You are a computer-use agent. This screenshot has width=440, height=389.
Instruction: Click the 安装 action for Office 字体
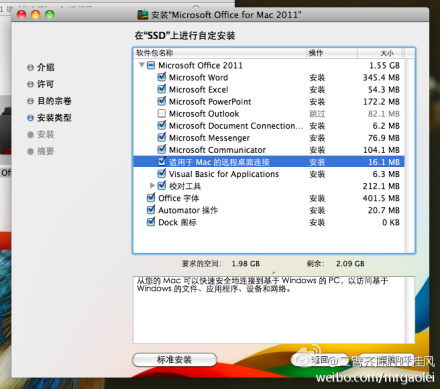pos(317,198)
